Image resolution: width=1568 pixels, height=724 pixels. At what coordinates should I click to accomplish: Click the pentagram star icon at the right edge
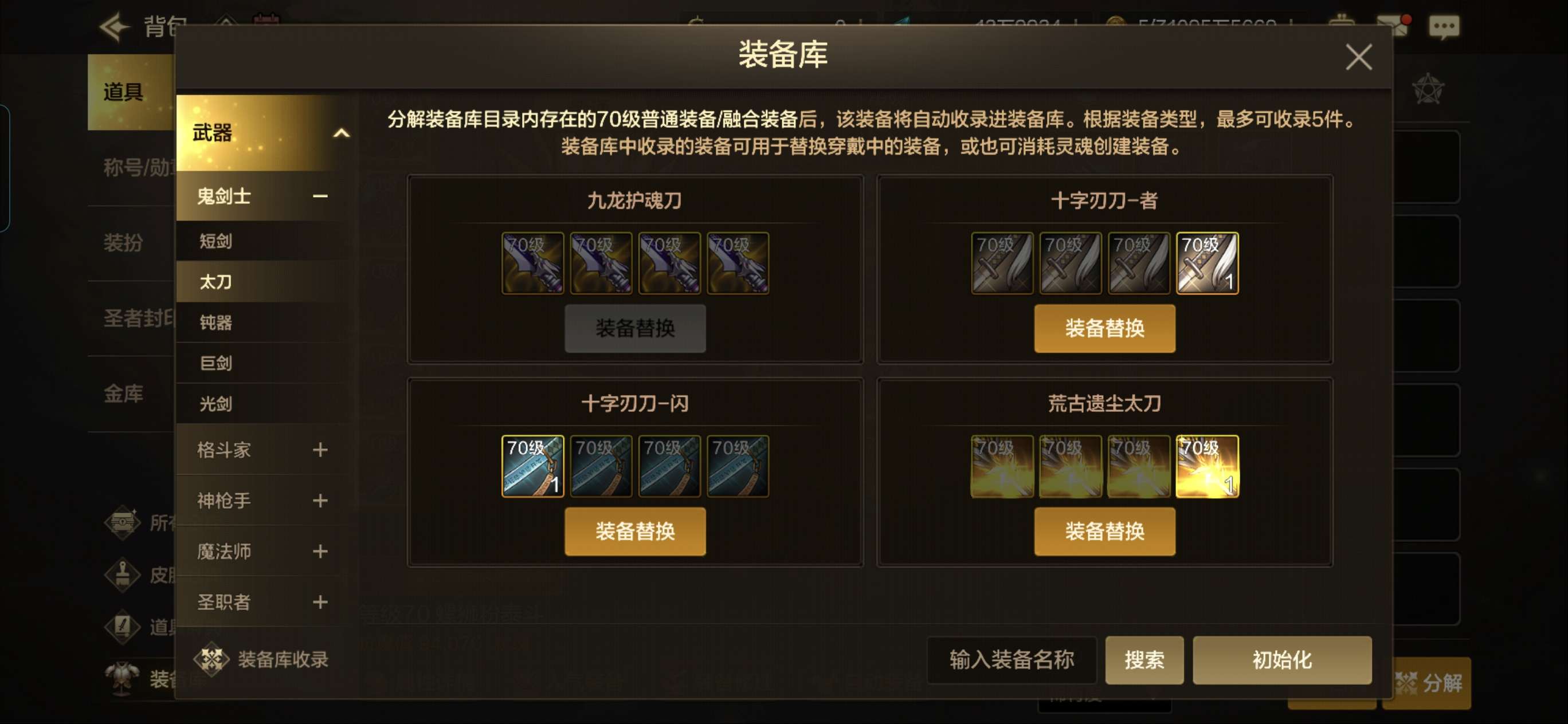1428,89
